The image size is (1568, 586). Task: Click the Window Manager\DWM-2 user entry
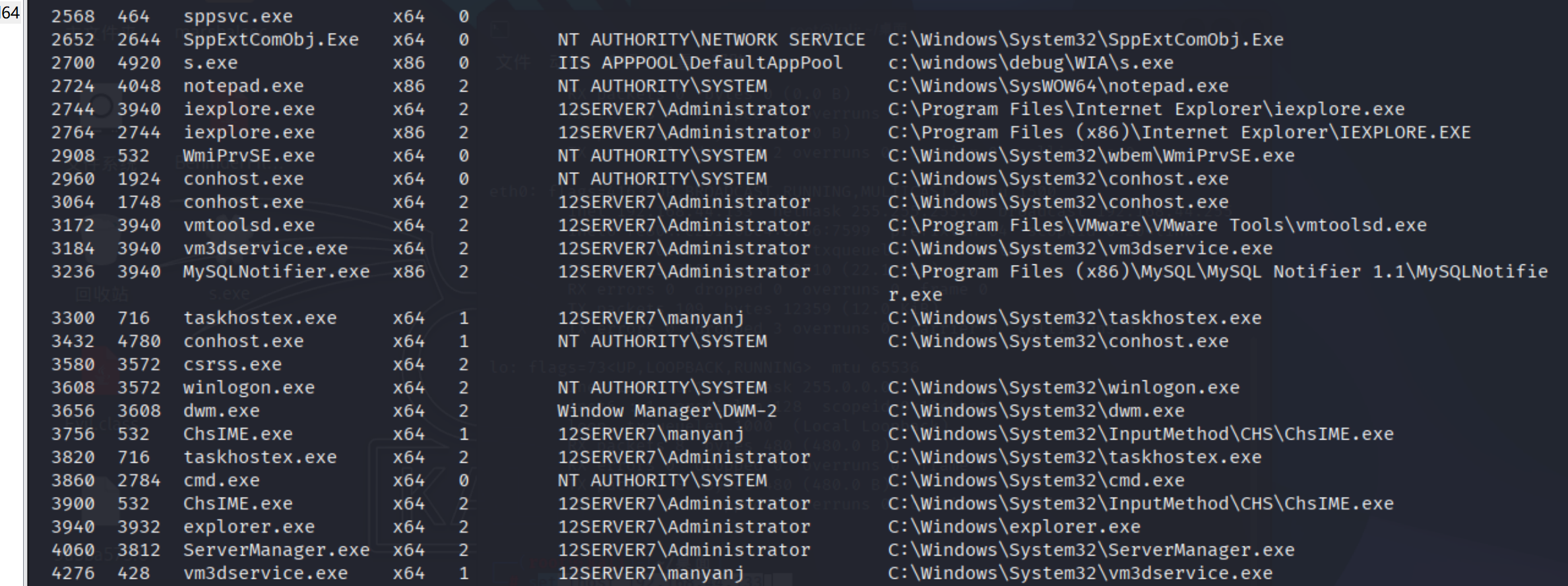(x=667, y=411)
